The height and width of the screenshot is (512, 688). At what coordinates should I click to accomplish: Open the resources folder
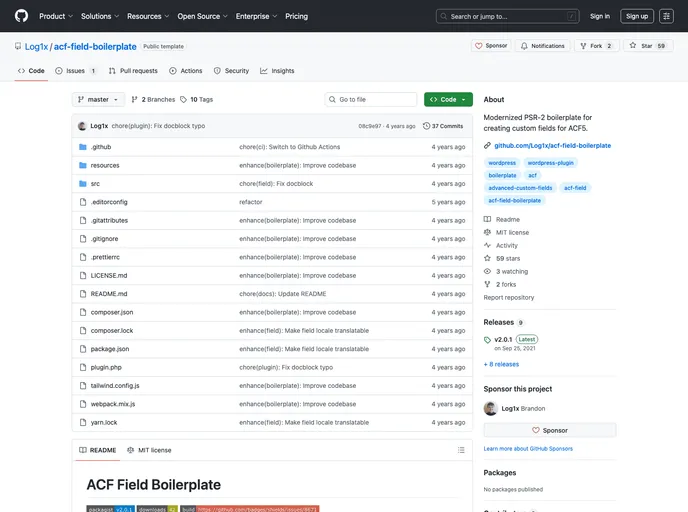click(105, 165)
